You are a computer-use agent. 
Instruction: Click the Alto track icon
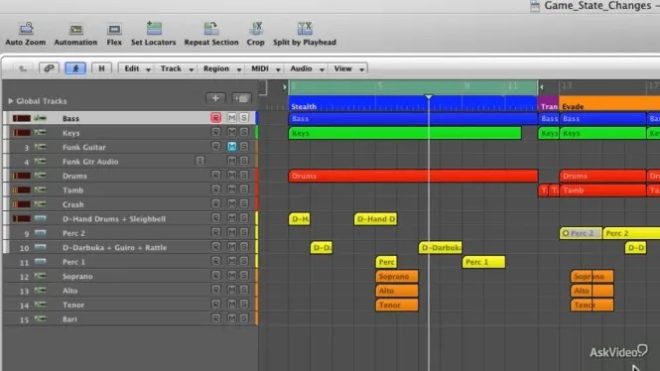pyautogui.click(x=40, y=290)
